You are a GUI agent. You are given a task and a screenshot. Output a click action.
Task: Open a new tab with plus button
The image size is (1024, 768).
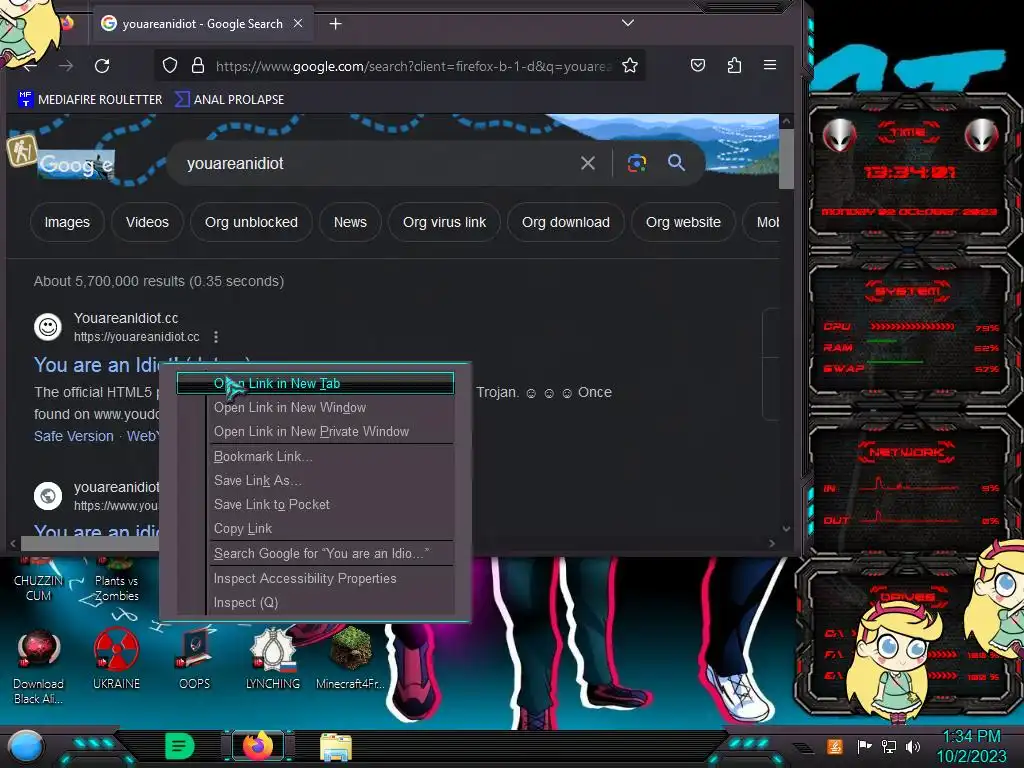335,24
